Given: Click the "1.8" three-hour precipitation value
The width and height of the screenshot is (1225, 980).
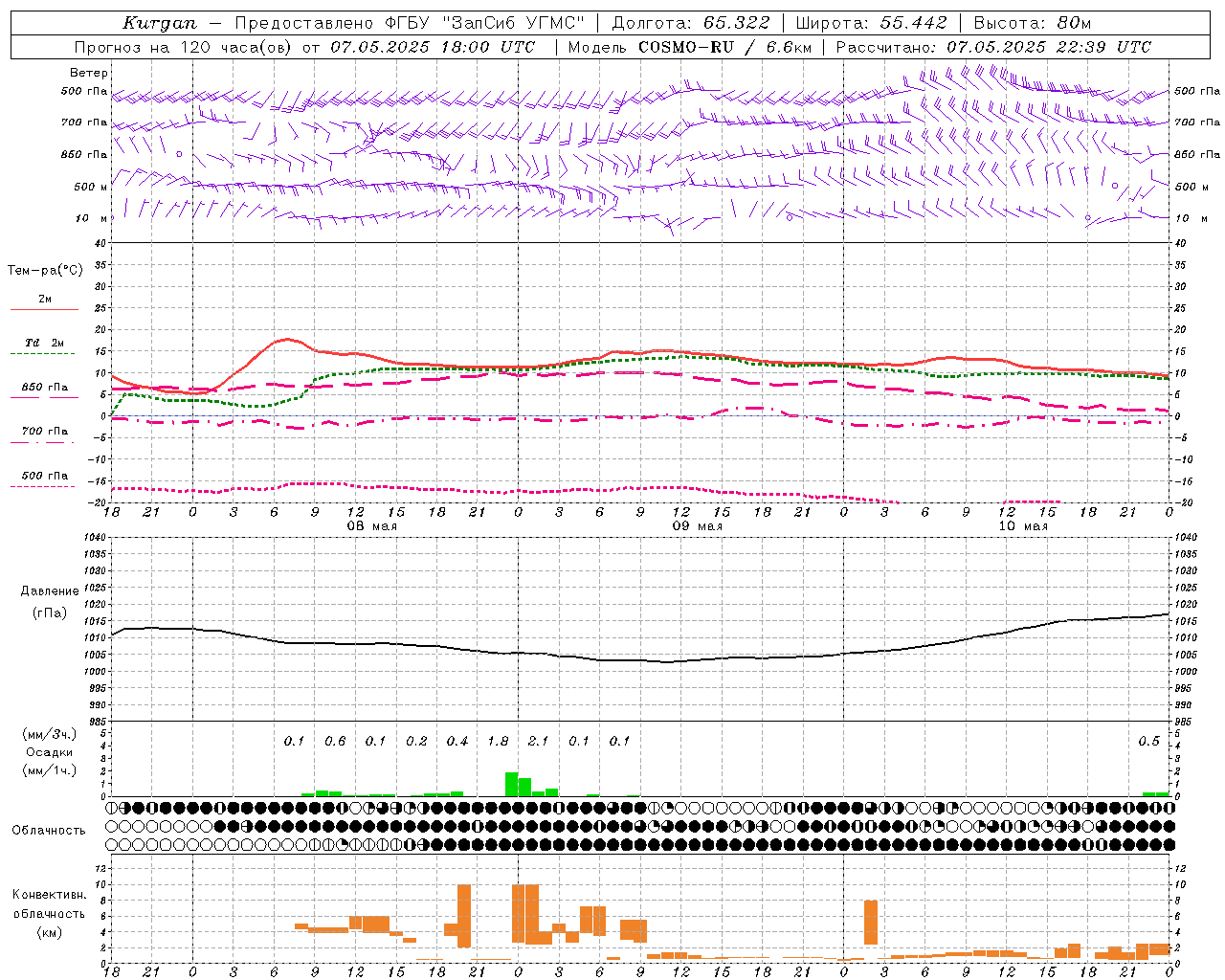Looking at the screenshot, I should pos(498,742).
